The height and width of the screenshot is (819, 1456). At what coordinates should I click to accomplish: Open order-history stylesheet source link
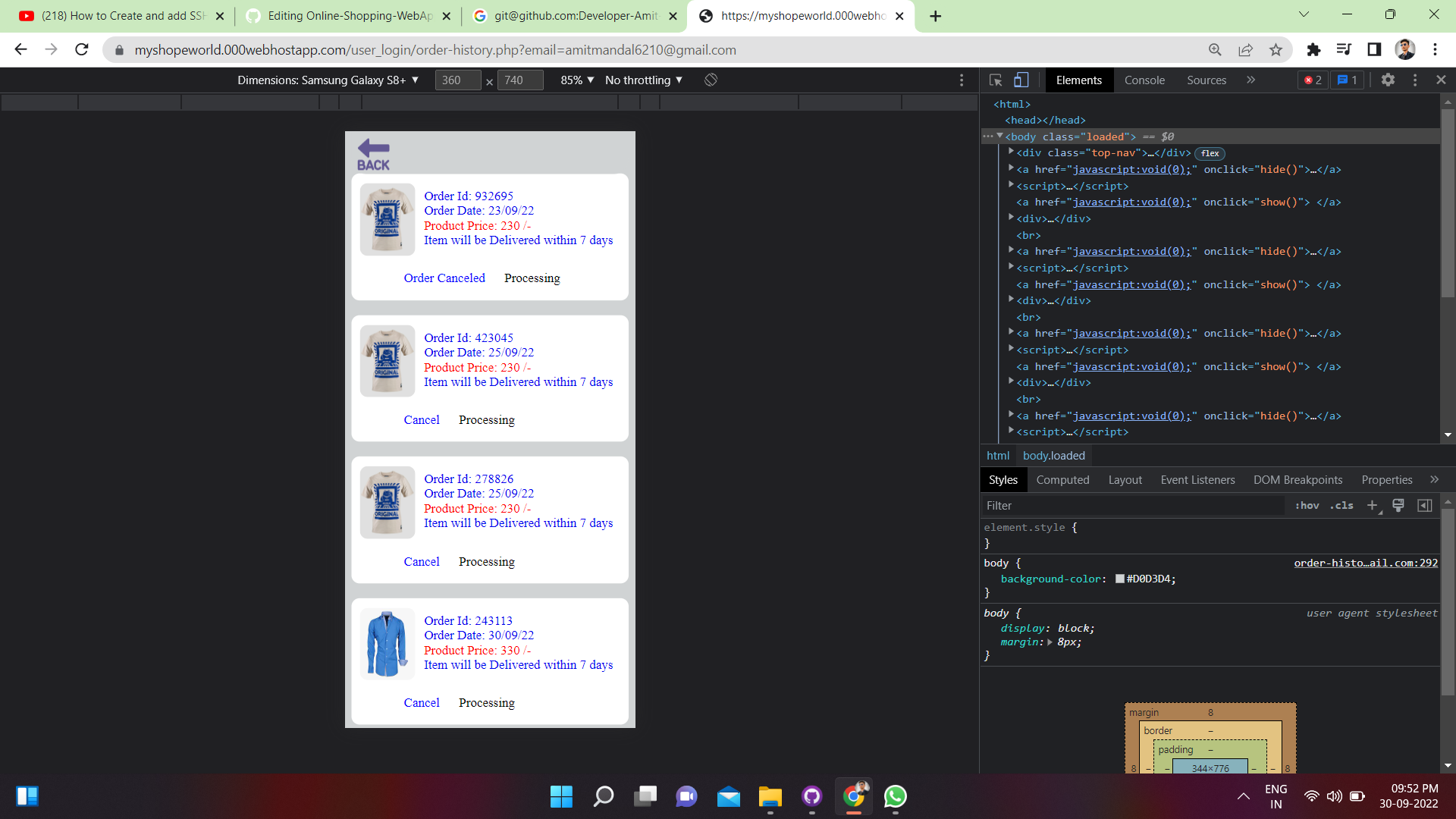point(1365,563)
